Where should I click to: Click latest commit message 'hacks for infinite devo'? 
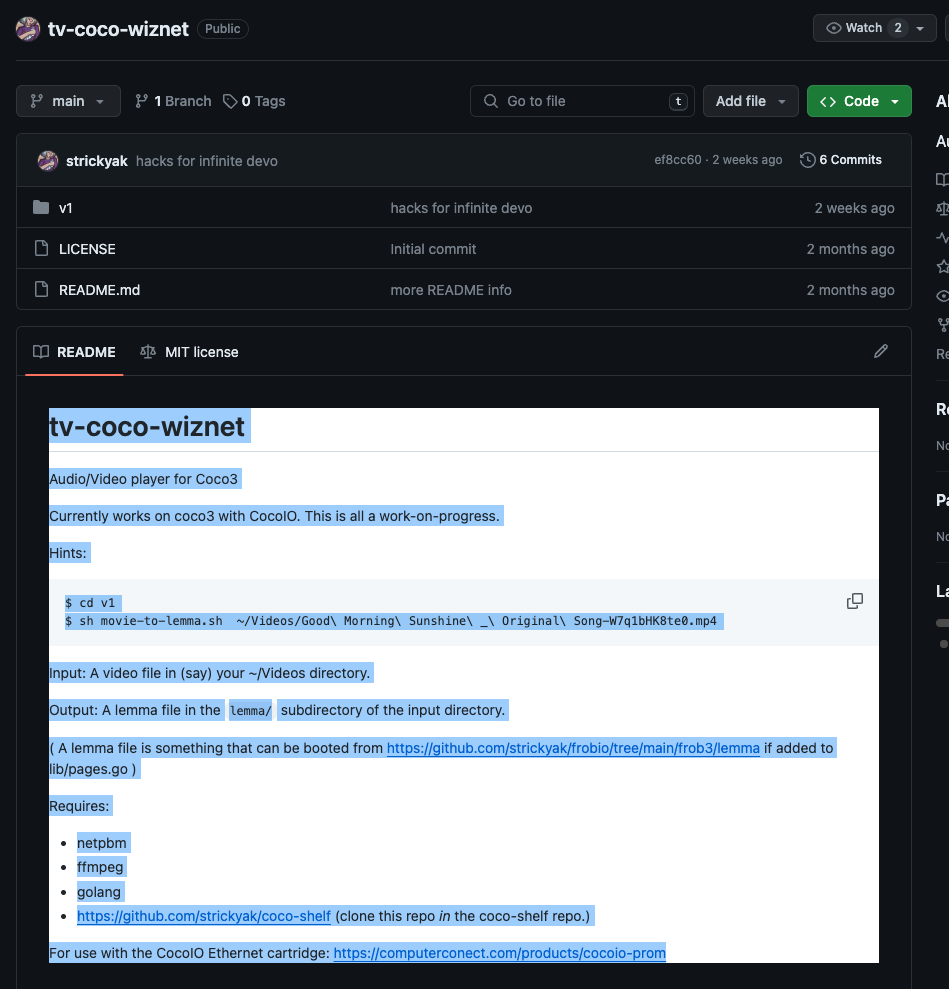[x=207, y=161]
